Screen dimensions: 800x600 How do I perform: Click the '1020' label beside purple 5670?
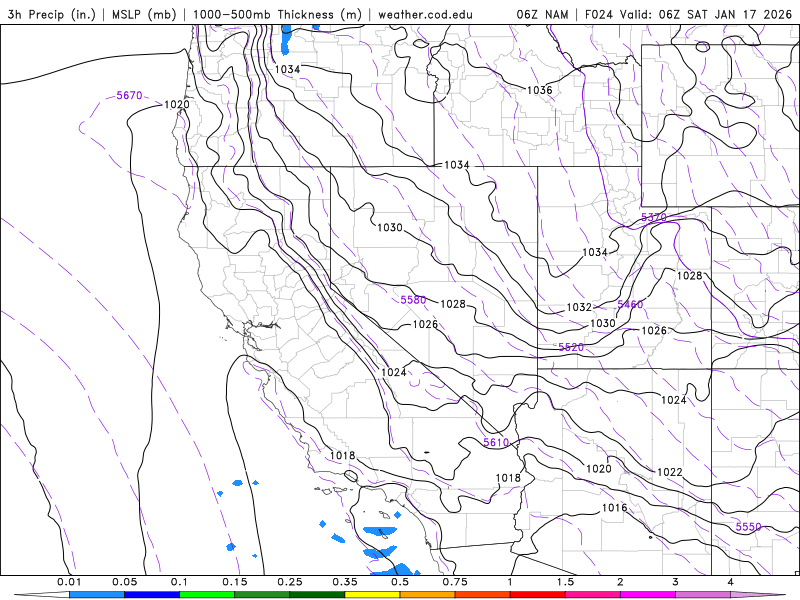(x=177, y=105)
